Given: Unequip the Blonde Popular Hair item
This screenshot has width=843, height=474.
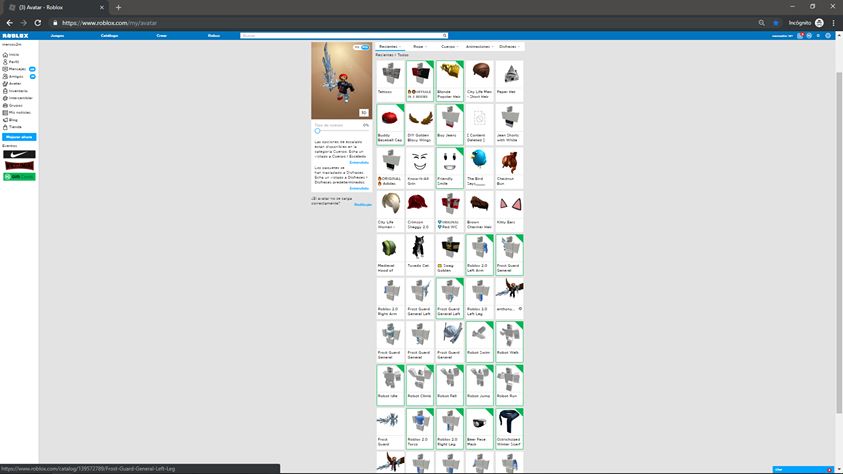Looking at the screenshot, I should coord(449,80).
